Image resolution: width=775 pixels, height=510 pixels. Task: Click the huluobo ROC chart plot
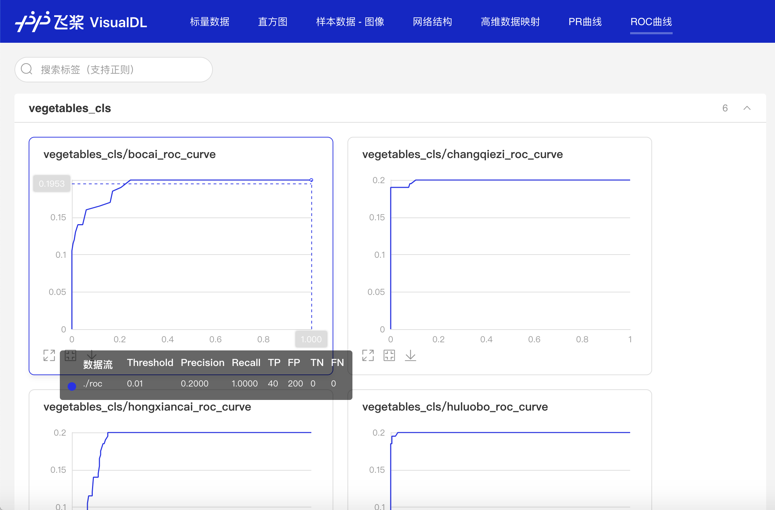(510, 471)
